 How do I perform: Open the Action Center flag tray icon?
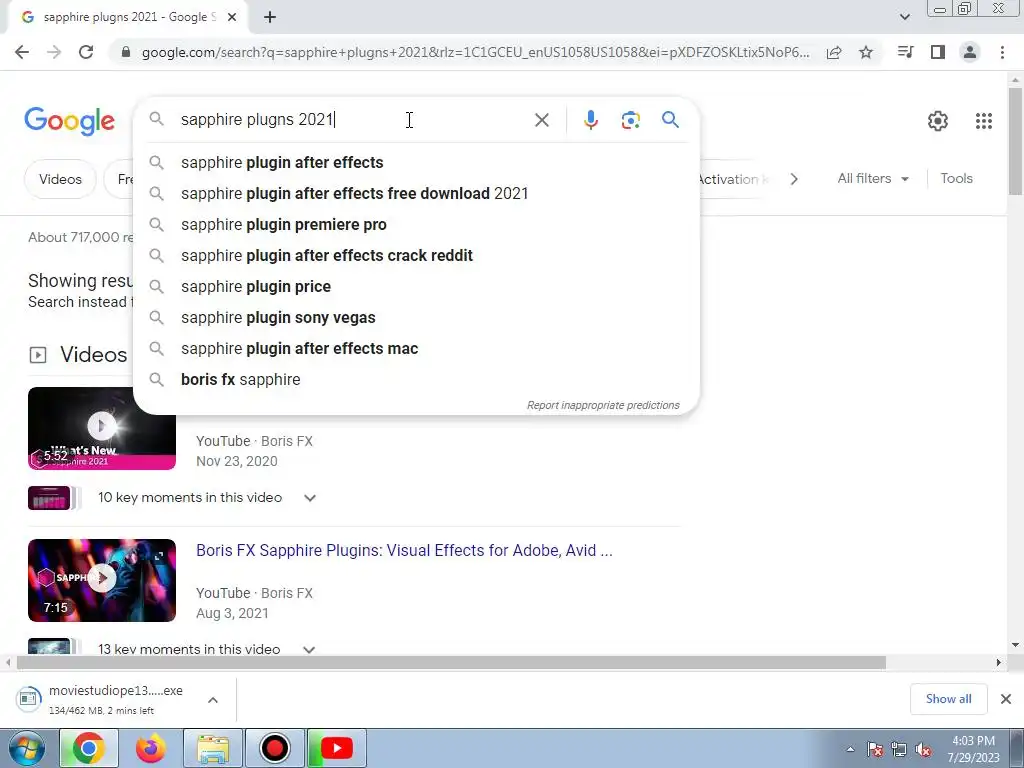tap(875, 750)
